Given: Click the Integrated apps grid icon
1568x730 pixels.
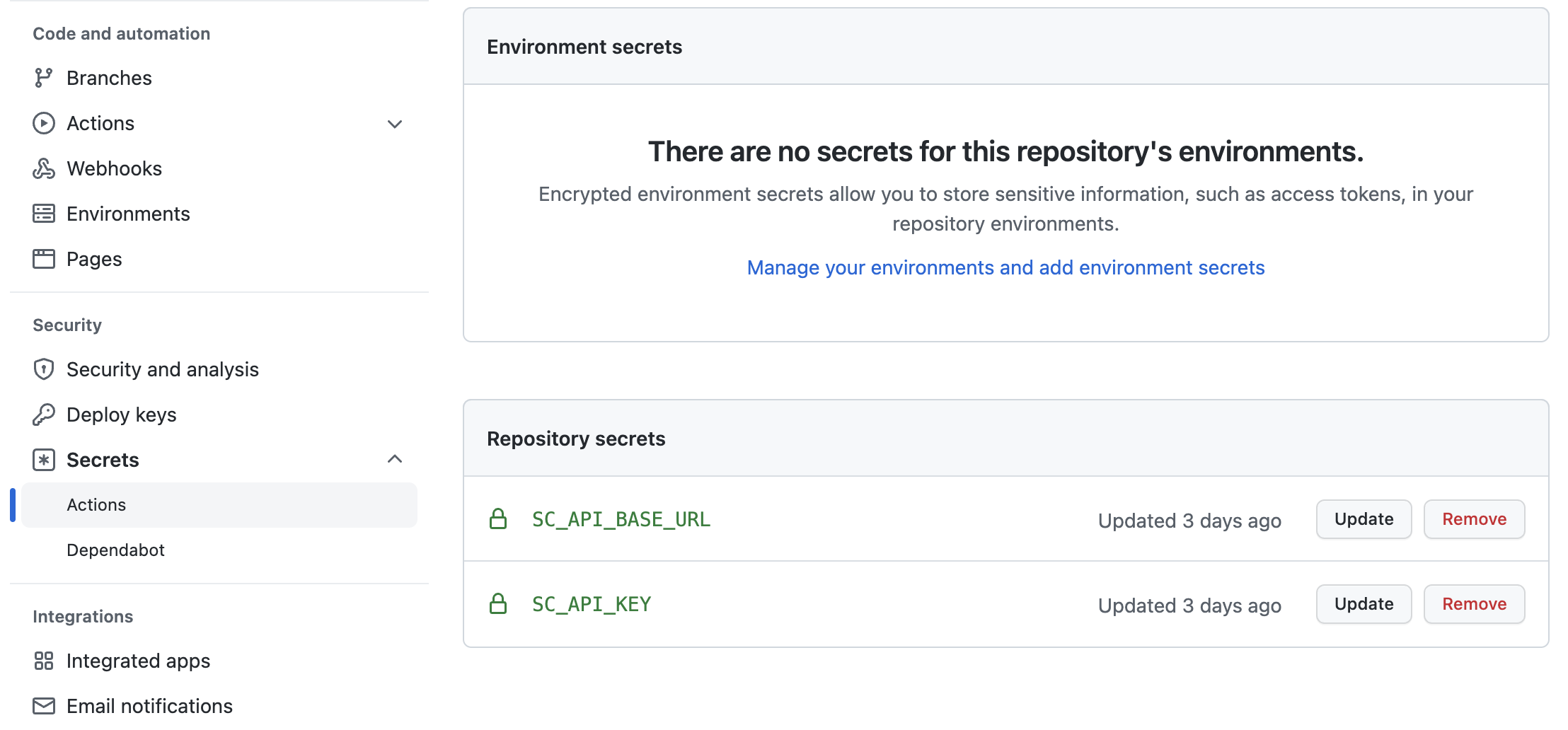Looking at the screenshot, I should [x=43, y=661].
